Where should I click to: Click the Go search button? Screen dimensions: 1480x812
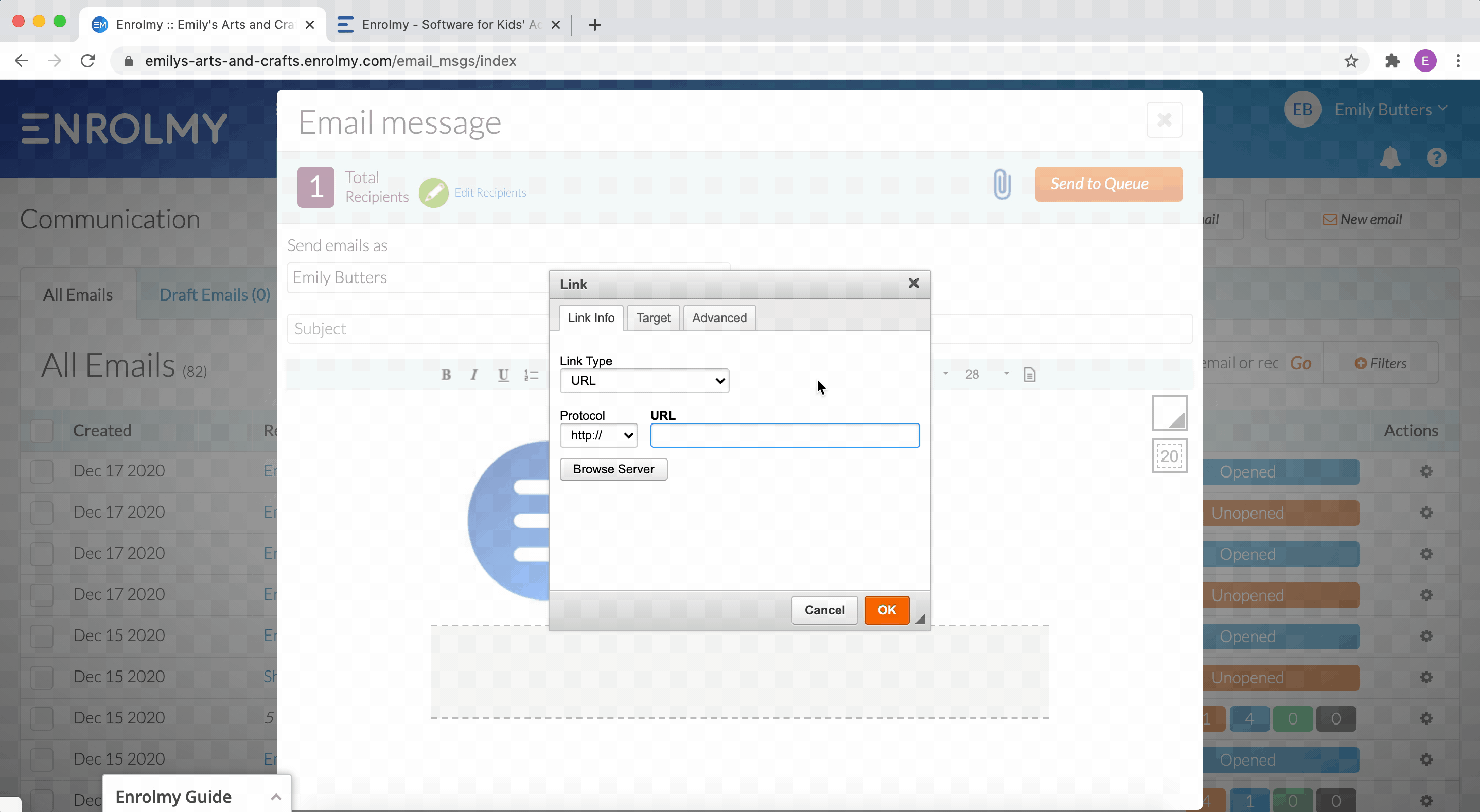pos(1300,363)
